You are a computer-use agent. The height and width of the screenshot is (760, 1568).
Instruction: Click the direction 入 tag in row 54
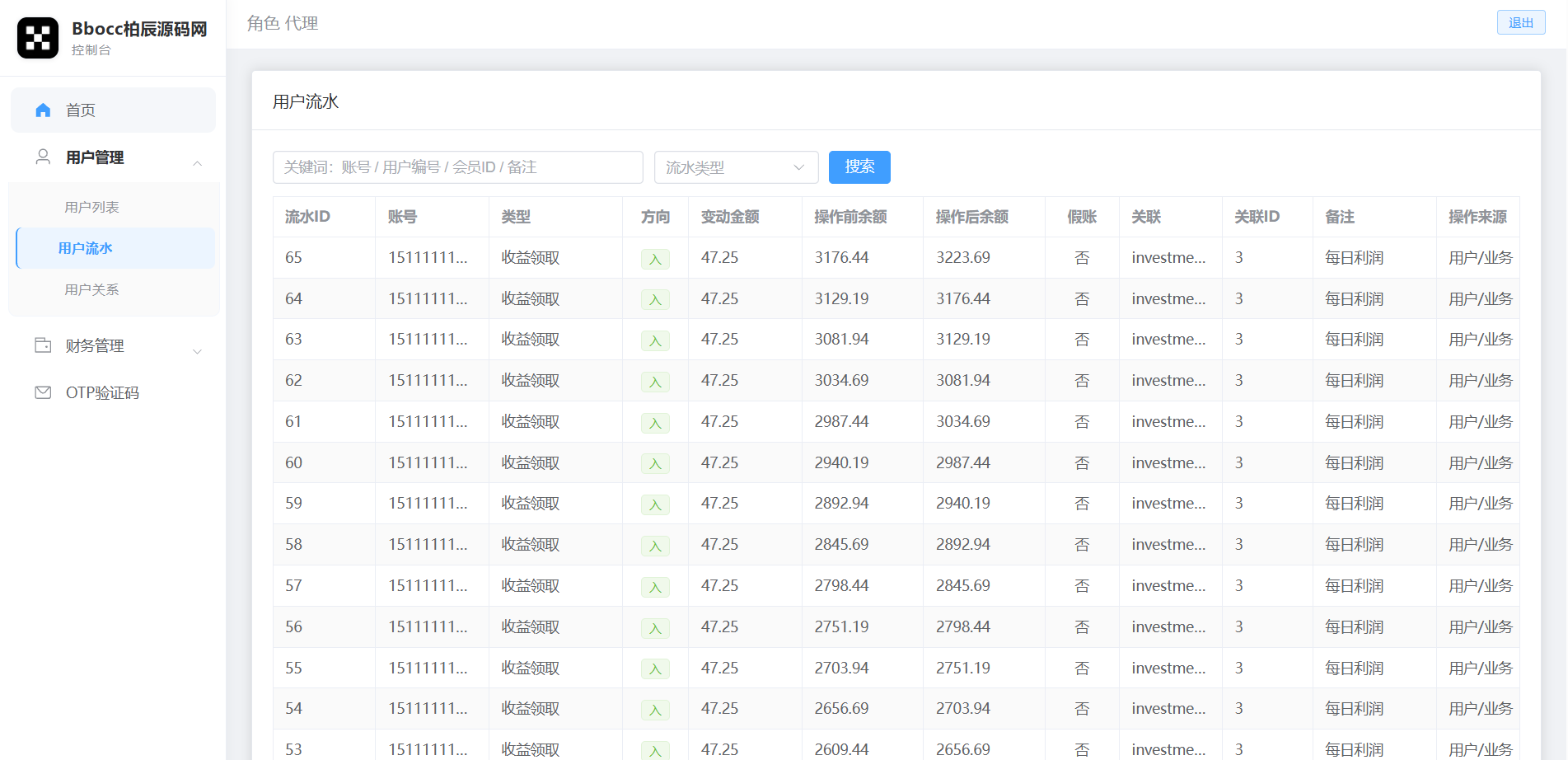655,710
